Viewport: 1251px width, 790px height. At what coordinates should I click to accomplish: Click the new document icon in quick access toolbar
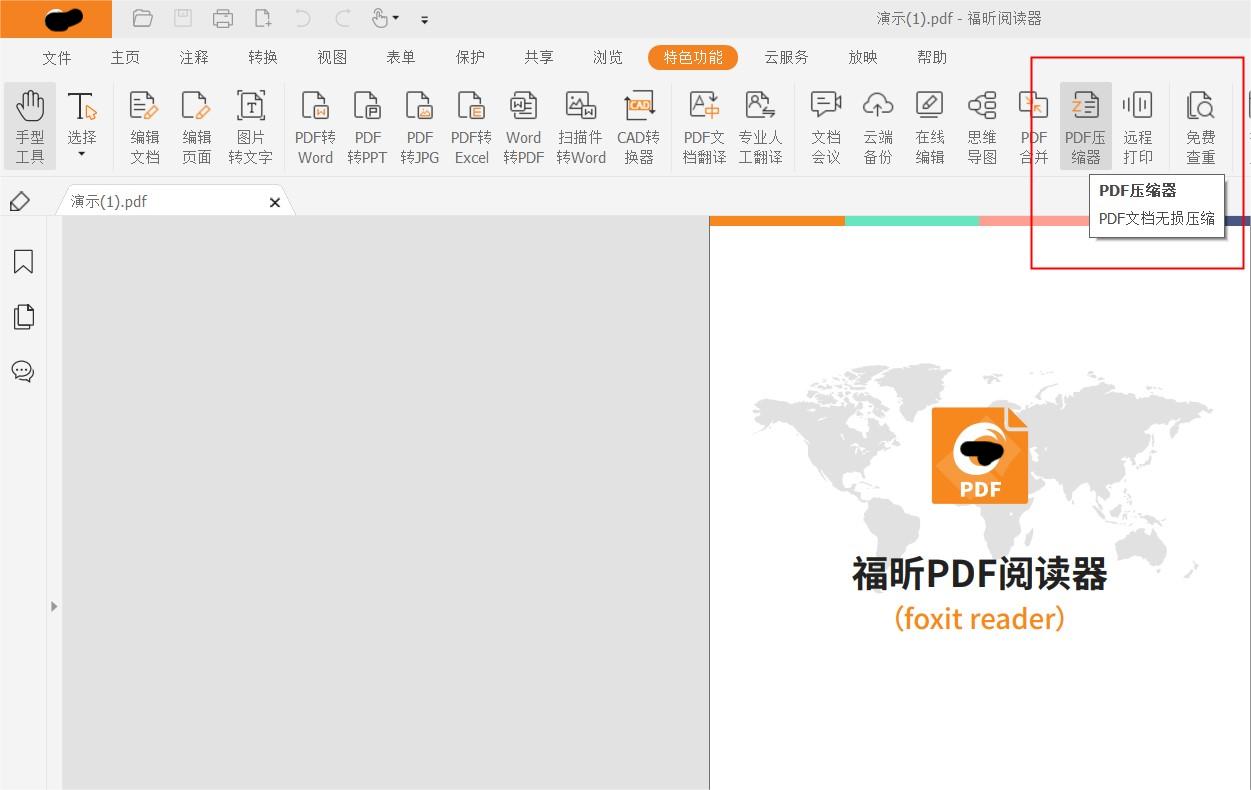[263, 18]
